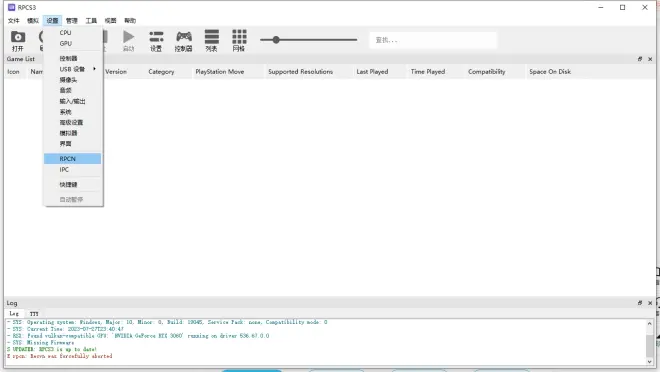Float the Log panel

(640, 303)
